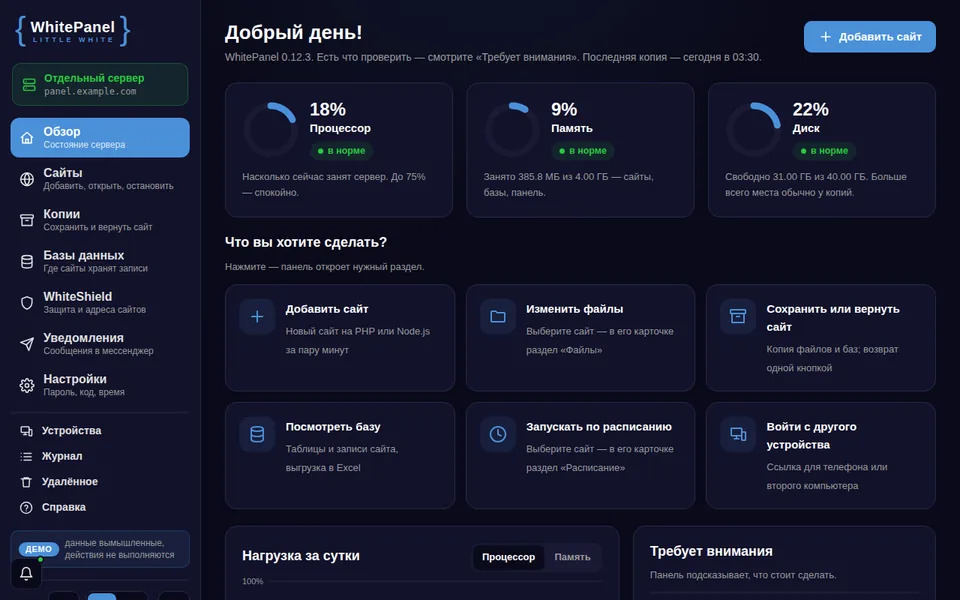The image size is (960, 600).
Task: Click the Что вы хотите сделать? heading
Action: pyautogui.click(x=306, y=242)
